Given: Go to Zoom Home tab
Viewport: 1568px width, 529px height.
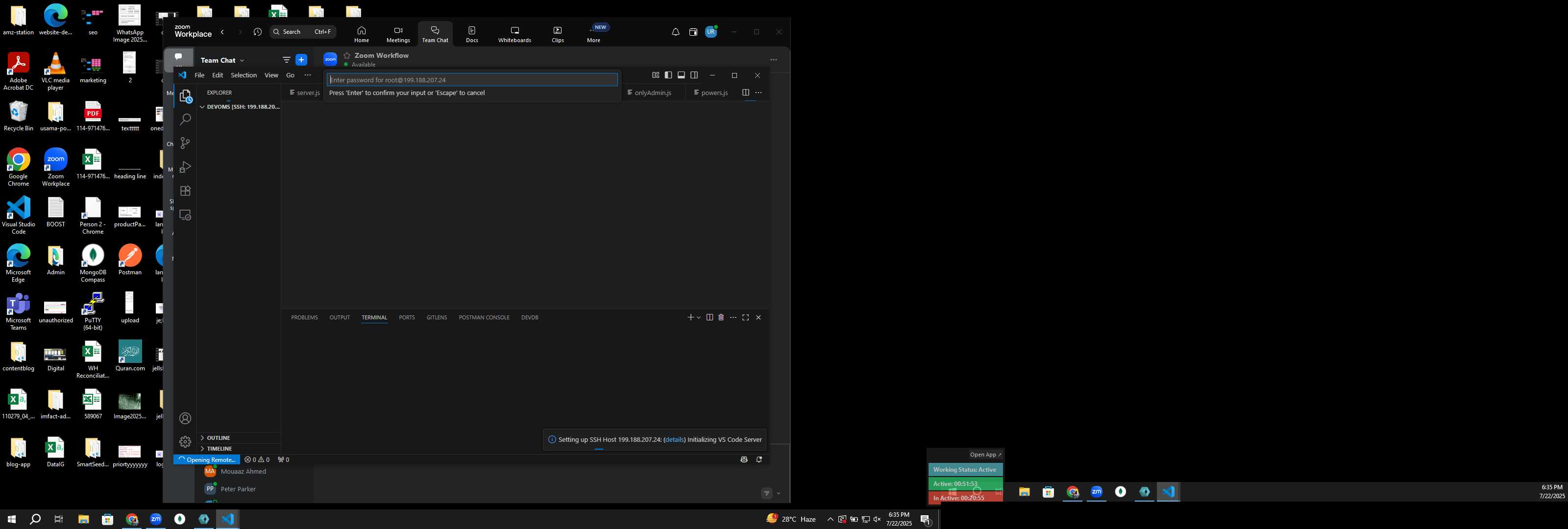Looking at the screenshot, I should click(x=362, y=34).
